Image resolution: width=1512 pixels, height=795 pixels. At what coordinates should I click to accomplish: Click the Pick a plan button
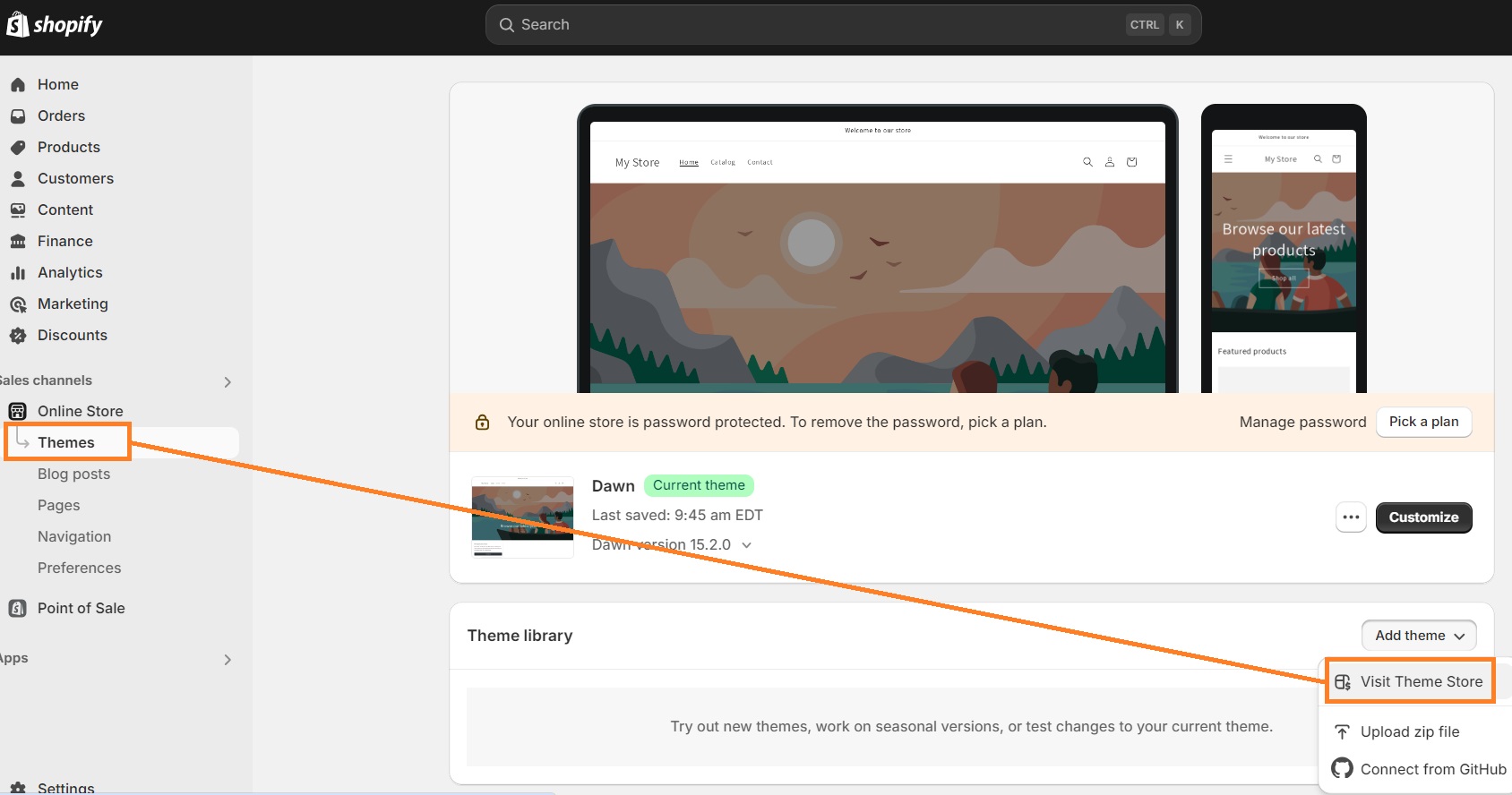[1423, 422]
